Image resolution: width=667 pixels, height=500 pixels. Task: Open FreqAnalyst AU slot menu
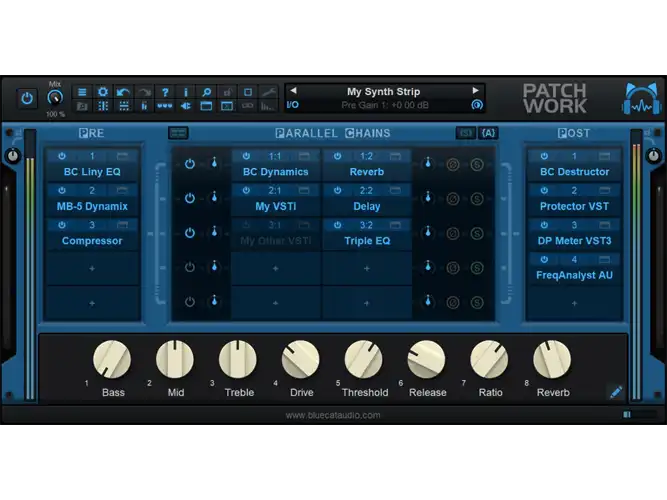(574, 275)
